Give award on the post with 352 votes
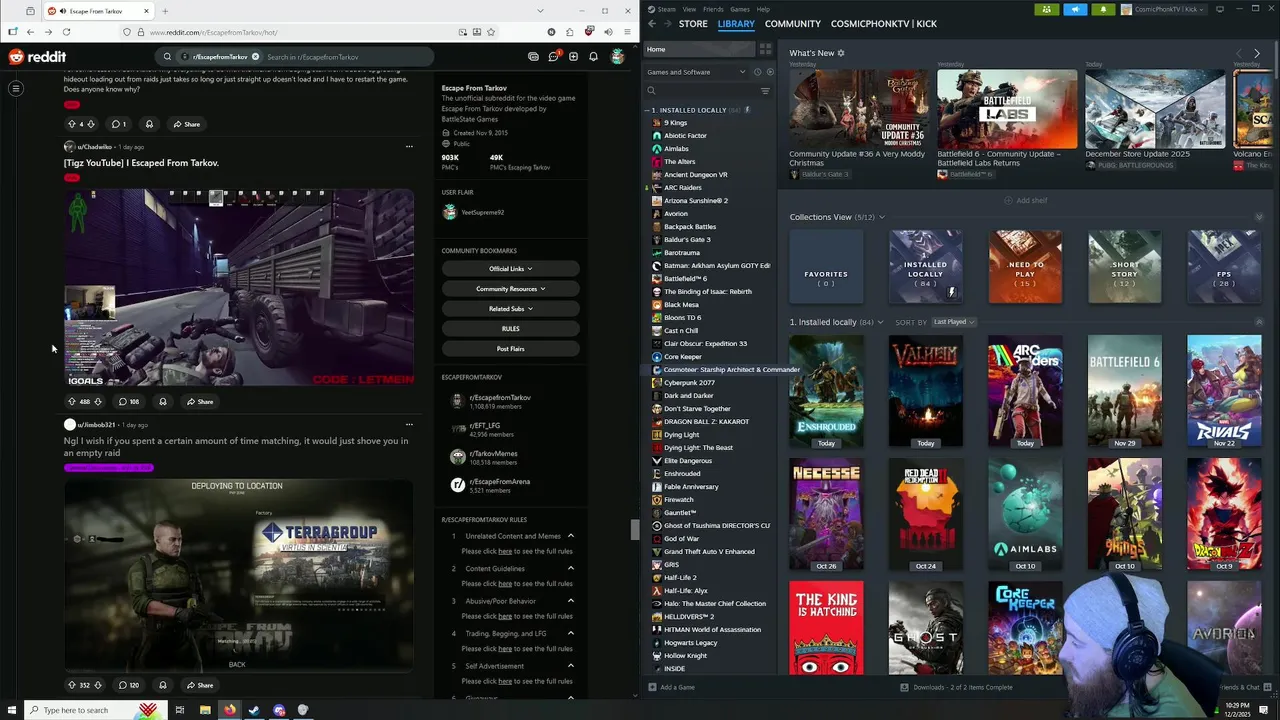 click(x=162, y=685)
